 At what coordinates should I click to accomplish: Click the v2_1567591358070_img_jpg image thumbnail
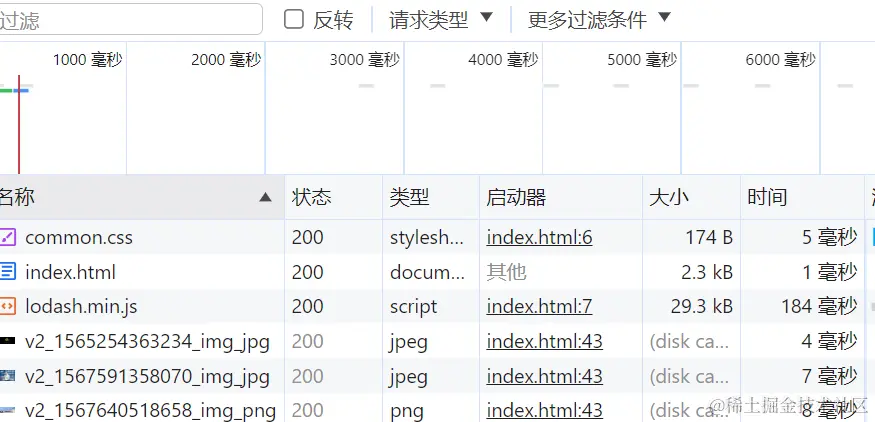[x=7, y=376]
